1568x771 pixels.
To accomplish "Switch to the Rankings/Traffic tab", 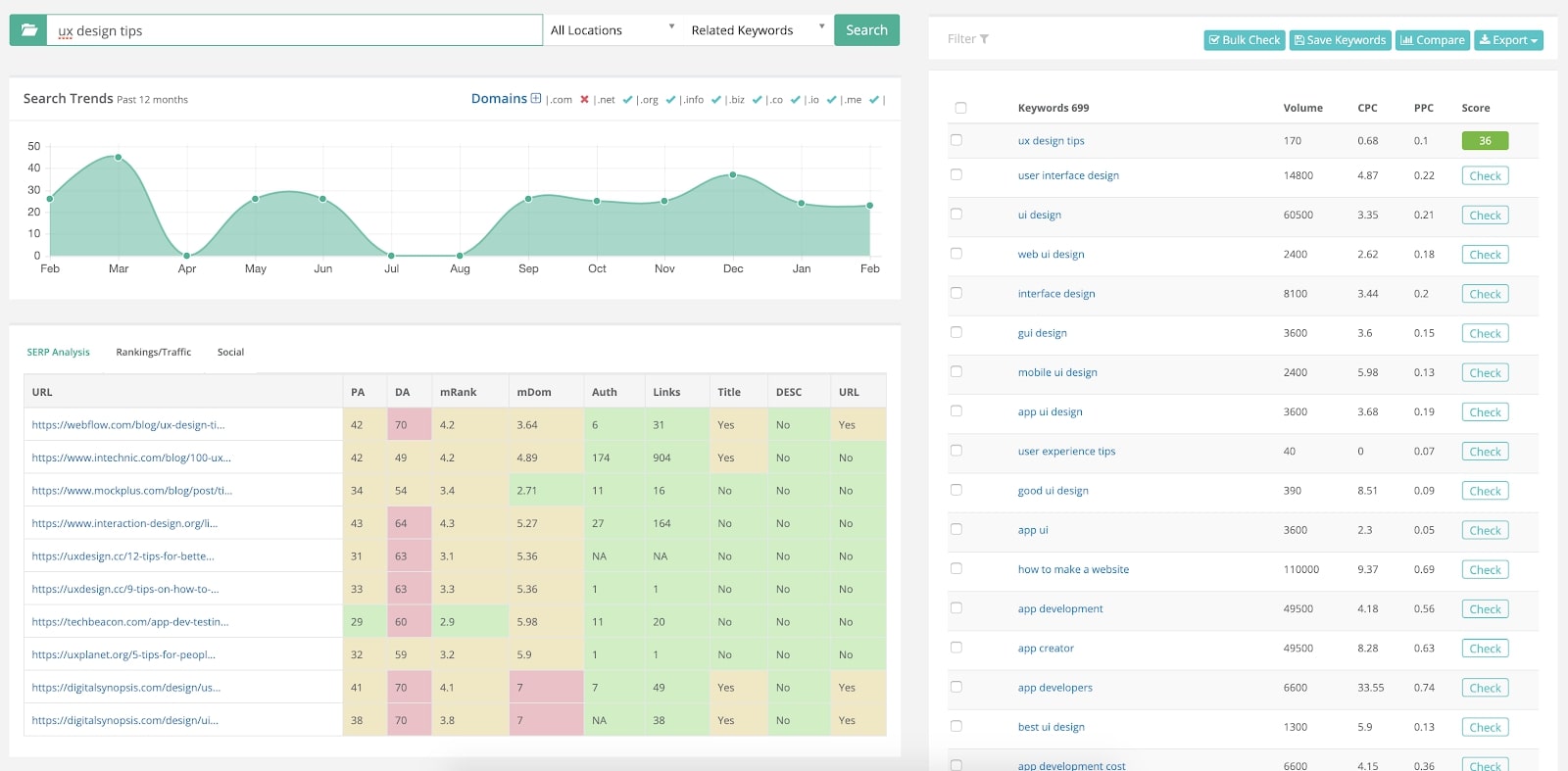I will pyautogui.click(x=153, y=352).
